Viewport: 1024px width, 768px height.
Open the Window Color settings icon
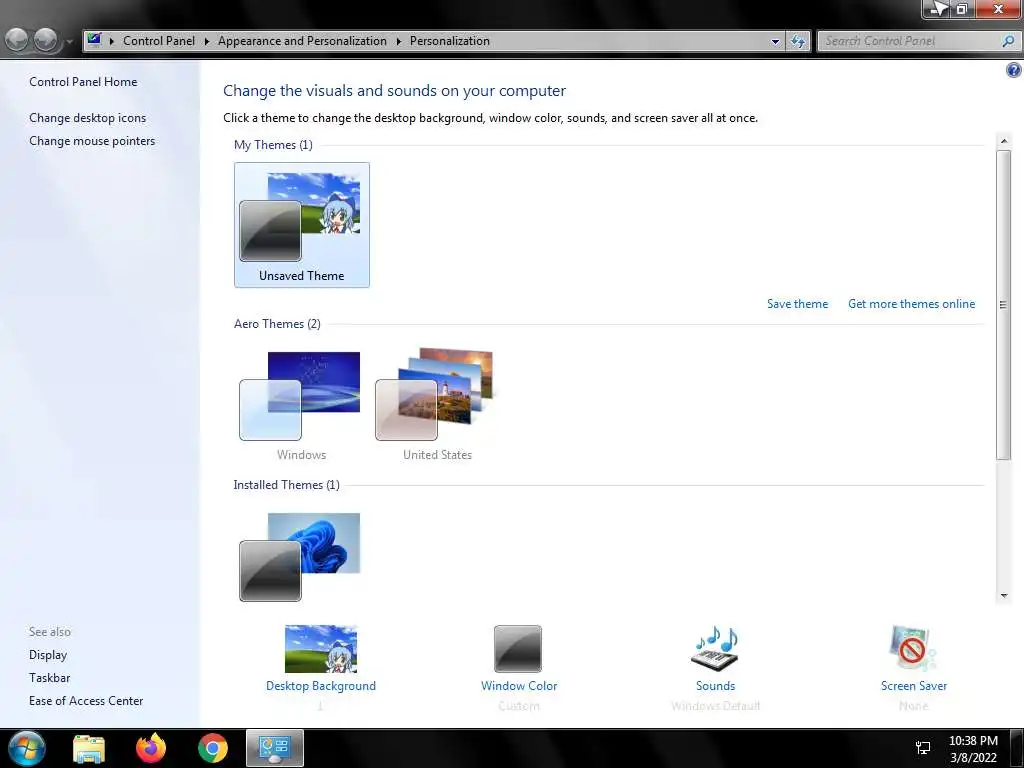pyautogui.click(x=518, y=648)
